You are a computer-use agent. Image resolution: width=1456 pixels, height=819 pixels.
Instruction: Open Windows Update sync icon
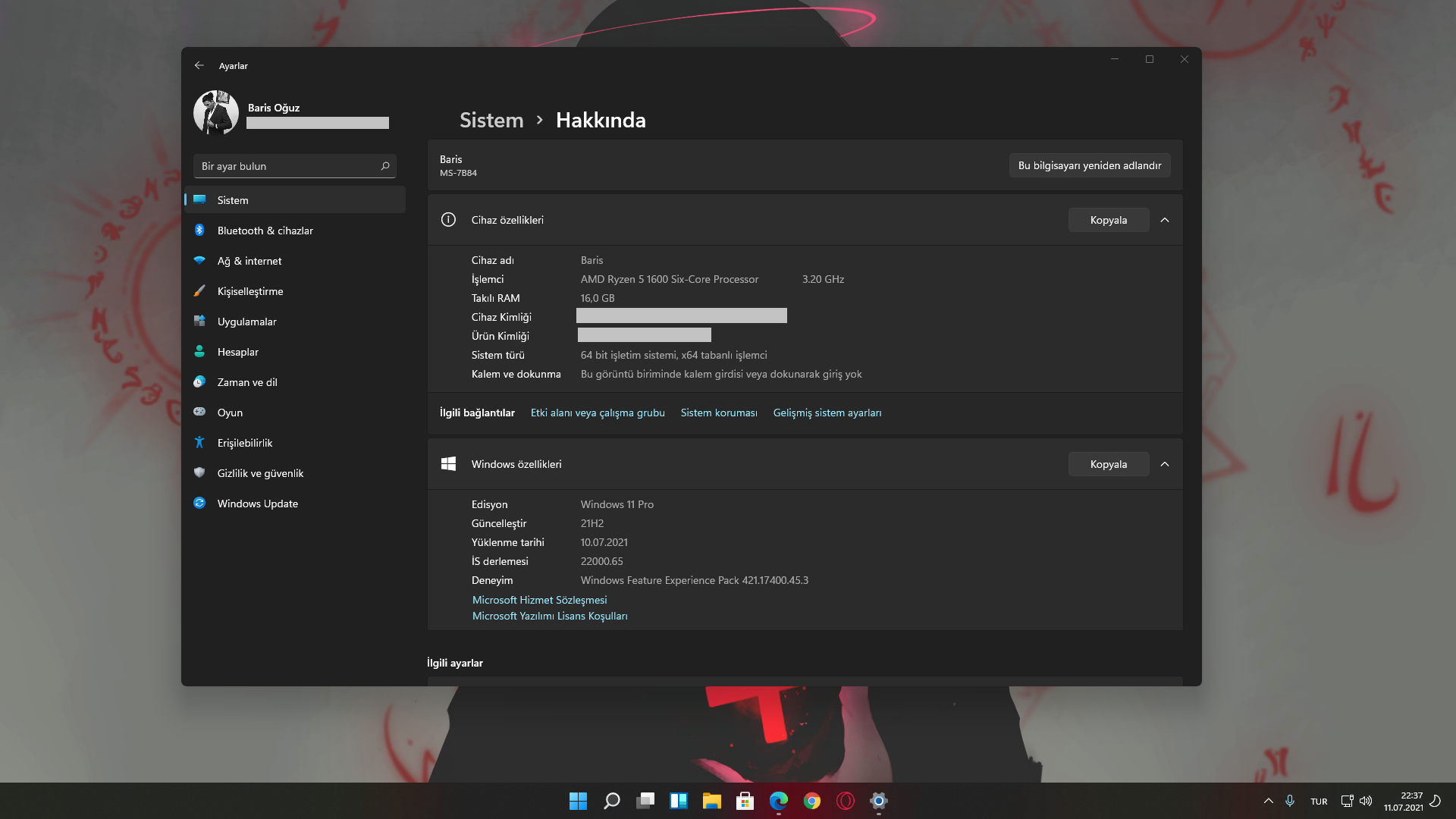click(x=199, y=503)
